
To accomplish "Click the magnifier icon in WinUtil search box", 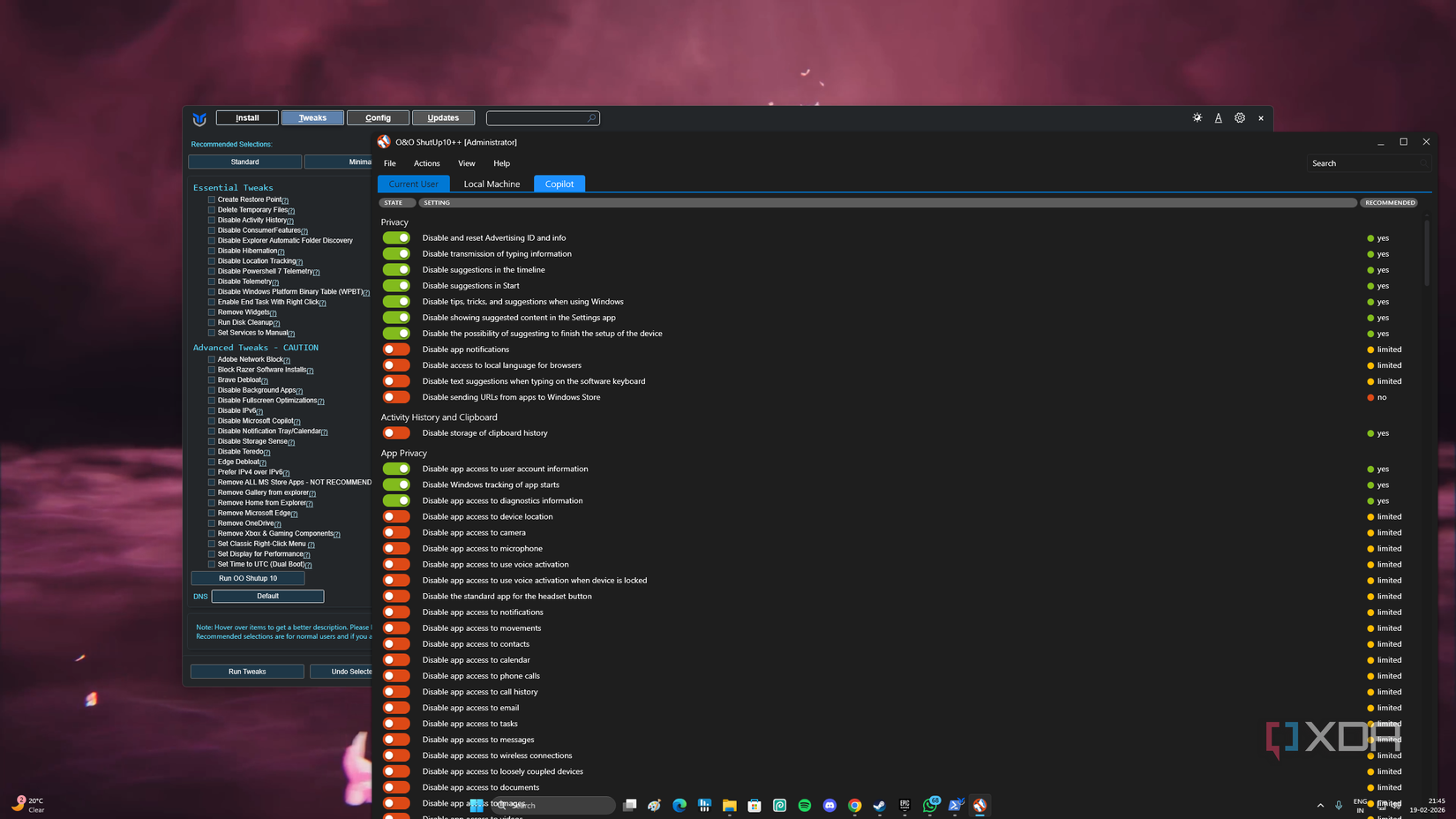I will coord(591,117).
